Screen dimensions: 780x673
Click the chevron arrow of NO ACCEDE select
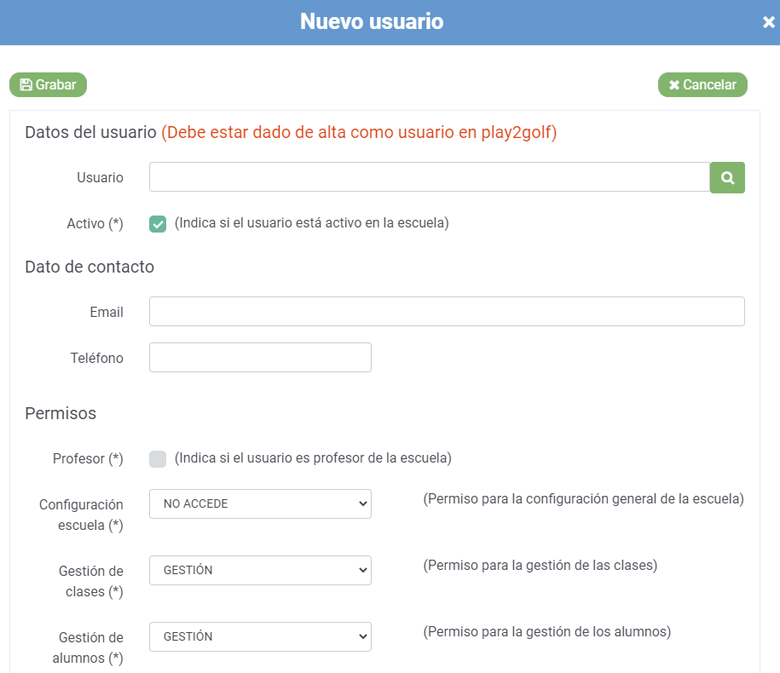(363, 504)
